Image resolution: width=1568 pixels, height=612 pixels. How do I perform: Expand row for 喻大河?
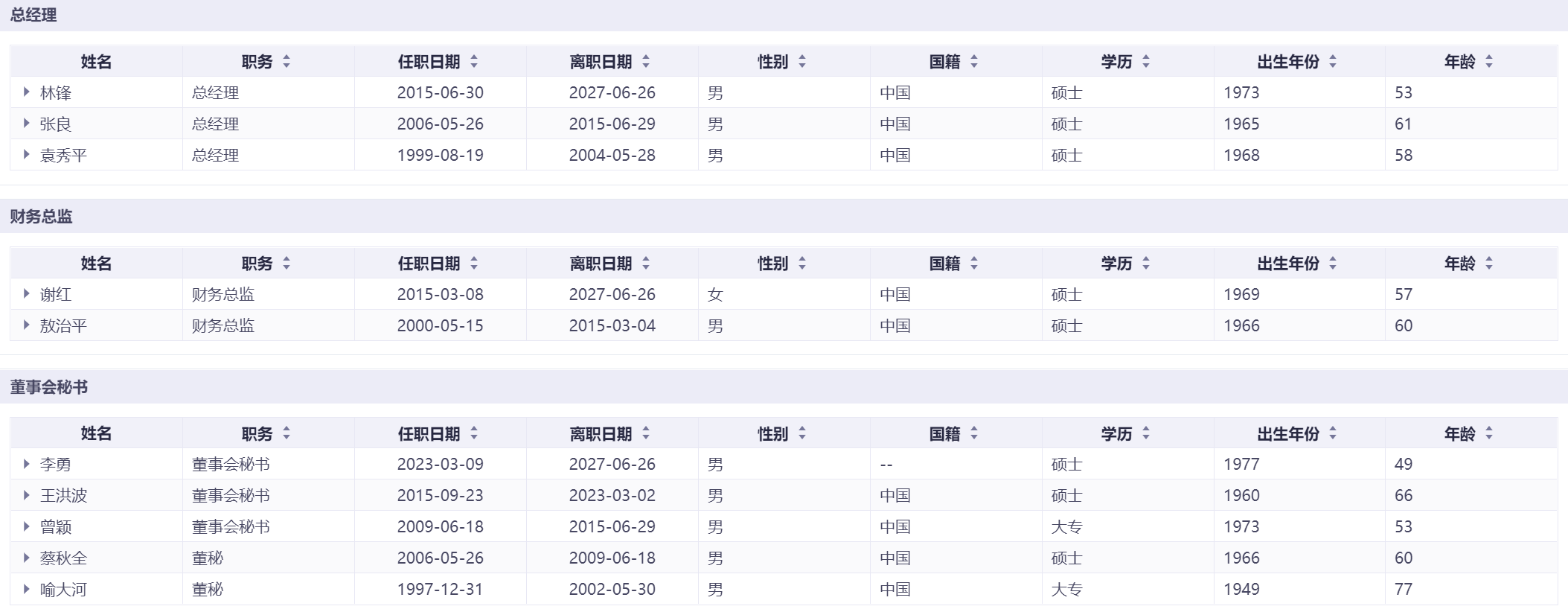[27, 589]
